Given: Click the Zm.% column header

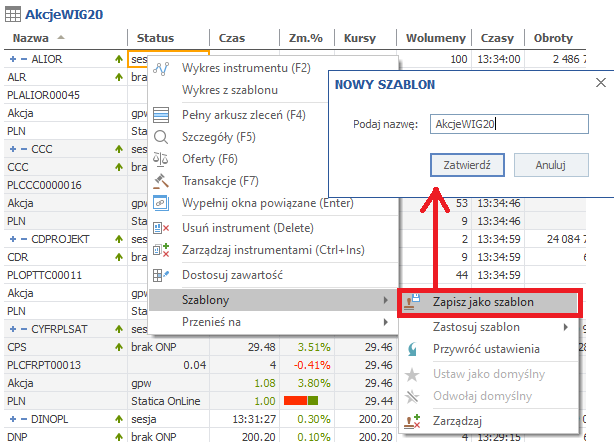Looking at the screenshot, I should click(306, 38).
